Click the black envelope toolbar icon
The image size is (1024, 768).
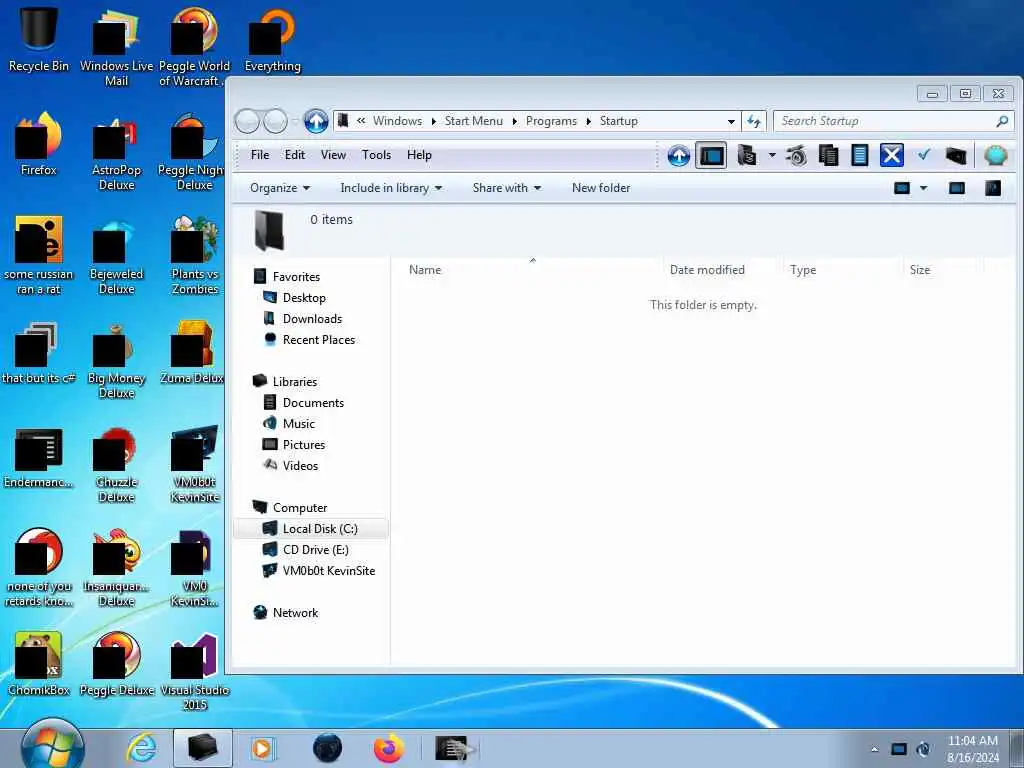(955, 155)
